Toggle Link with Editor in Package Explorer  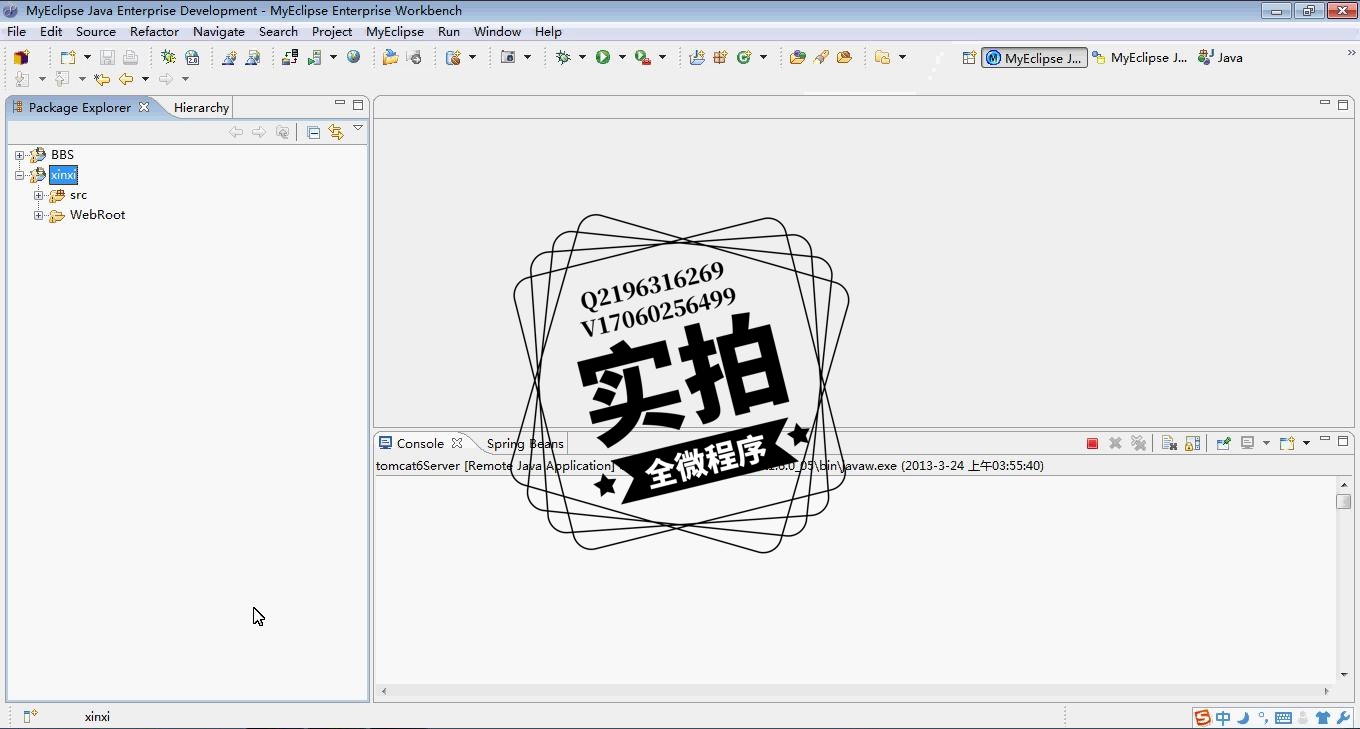(x=335, y=132)
